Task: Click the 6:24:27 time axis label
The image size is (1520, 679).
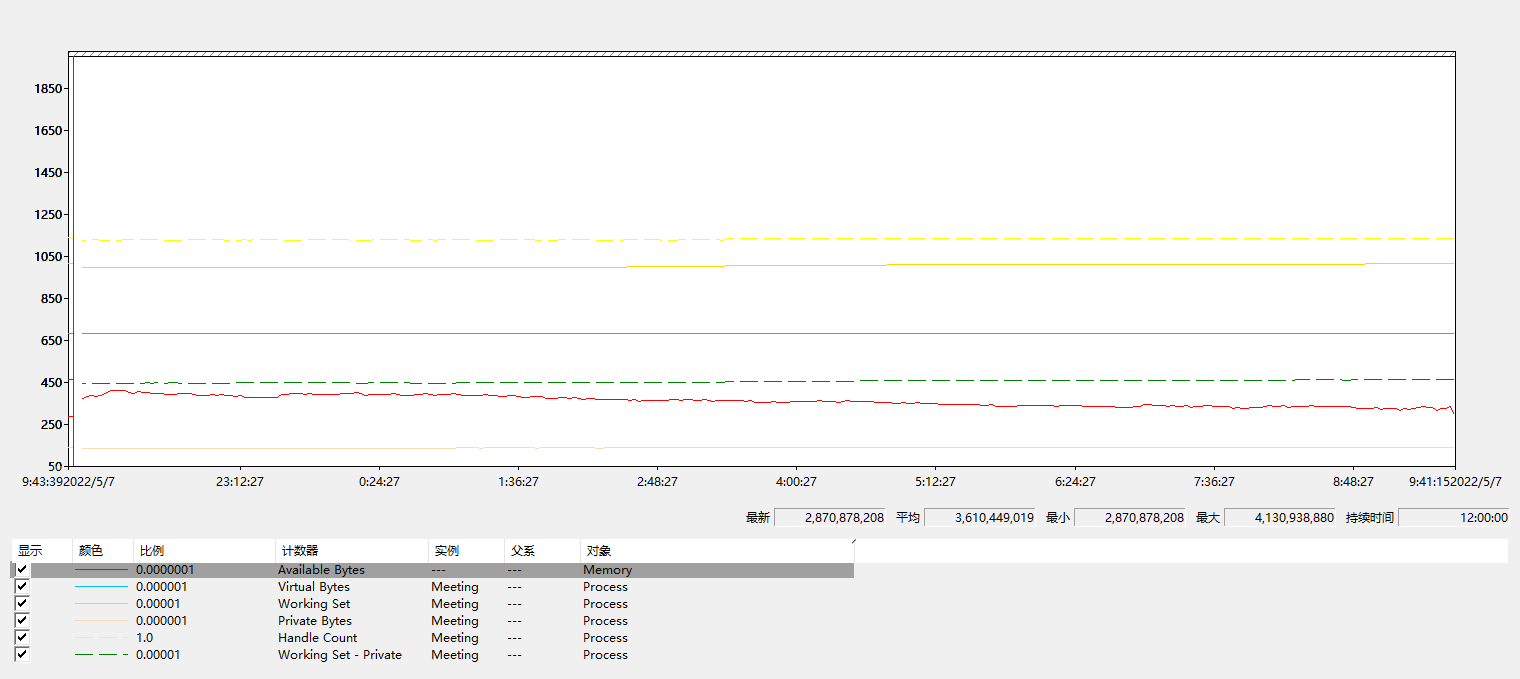Action: tap(1074, 481)
